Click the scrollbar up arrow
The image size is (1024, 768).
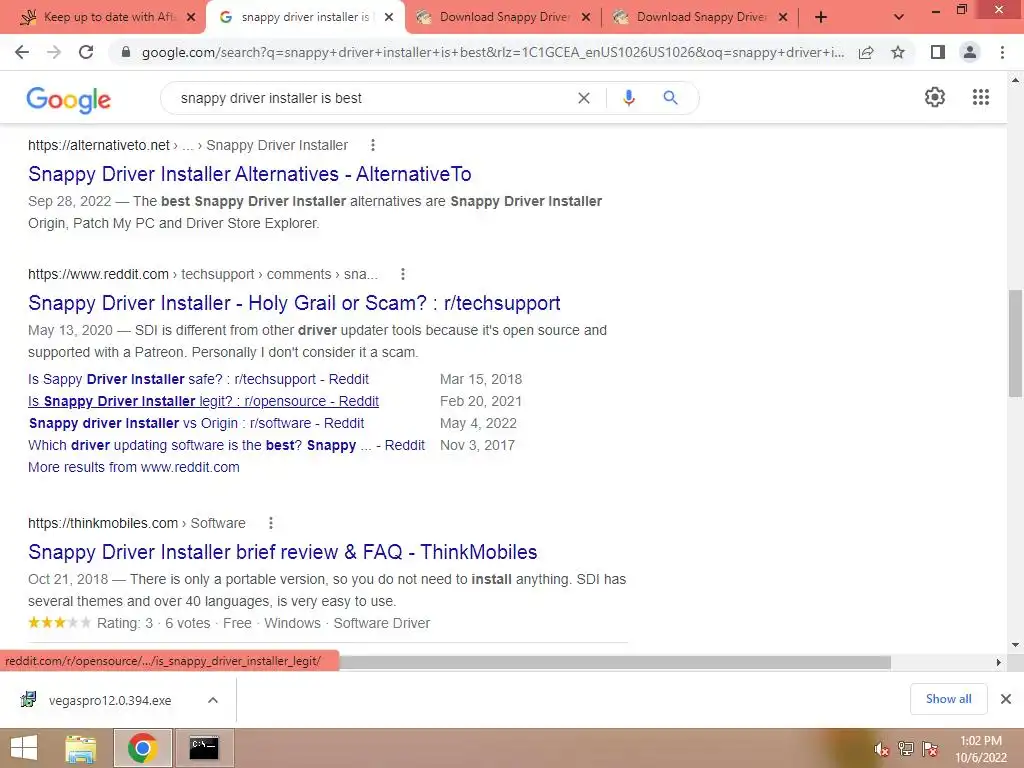click(1015, 80)
